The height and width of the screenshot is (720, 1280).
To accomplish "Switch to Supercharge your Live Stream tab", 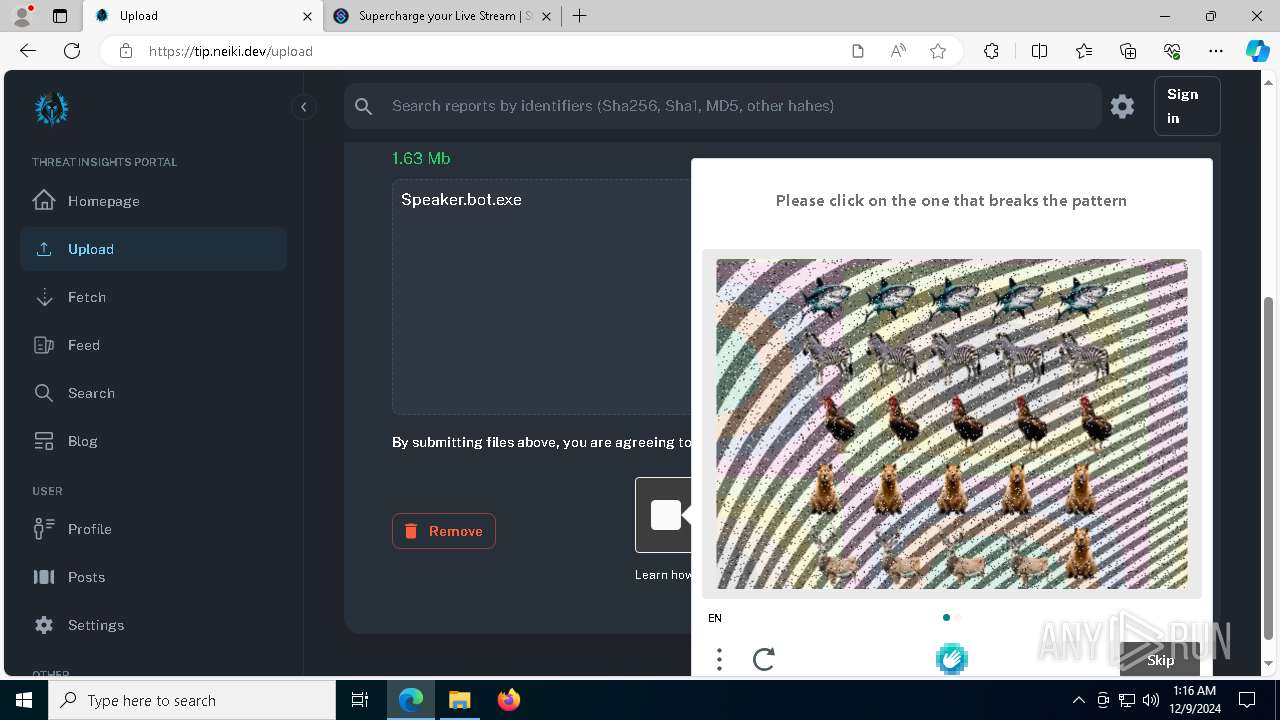I will pos(443,16).
